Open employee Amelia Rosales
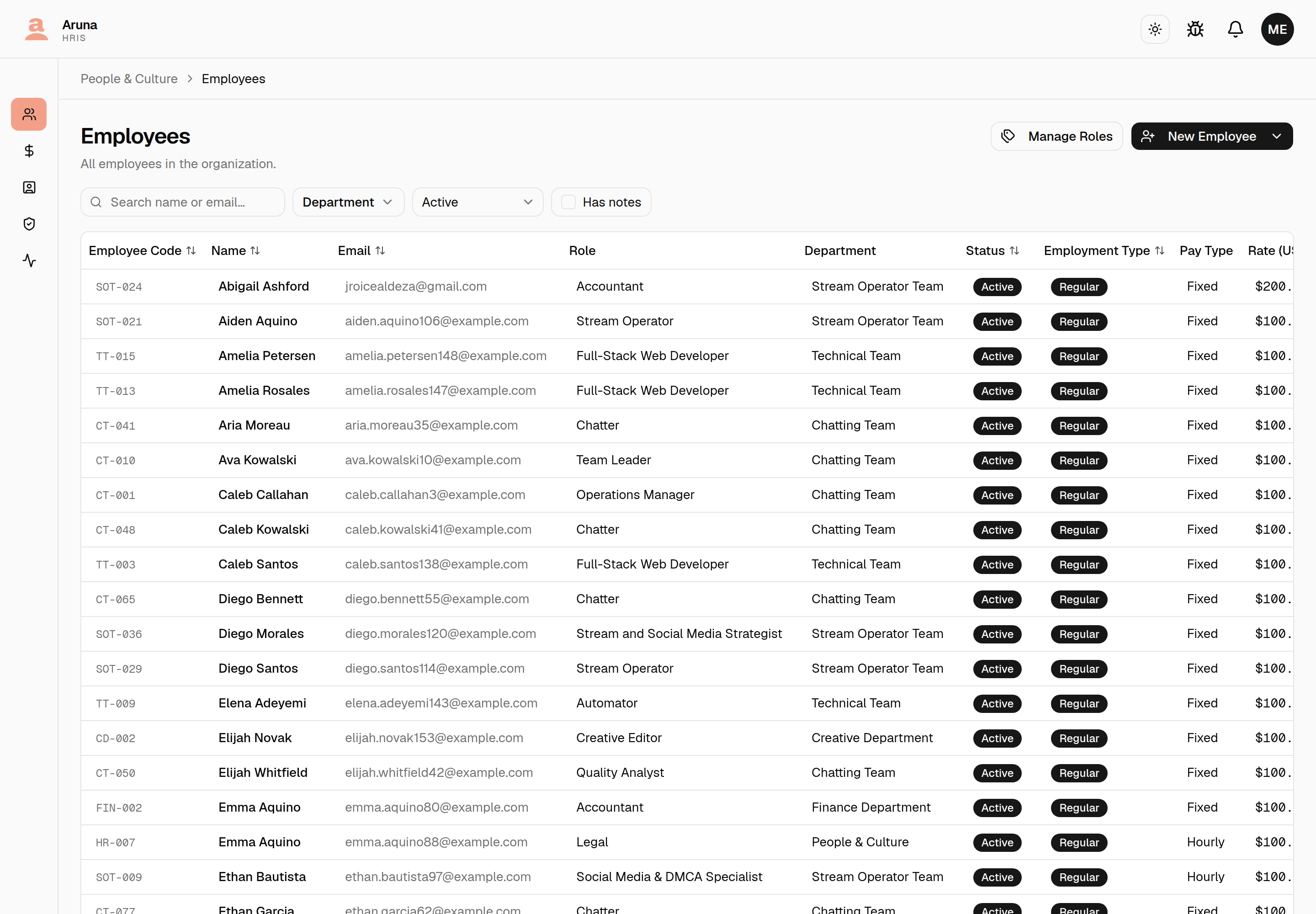Screen dimensions: 1316x914 264,391
